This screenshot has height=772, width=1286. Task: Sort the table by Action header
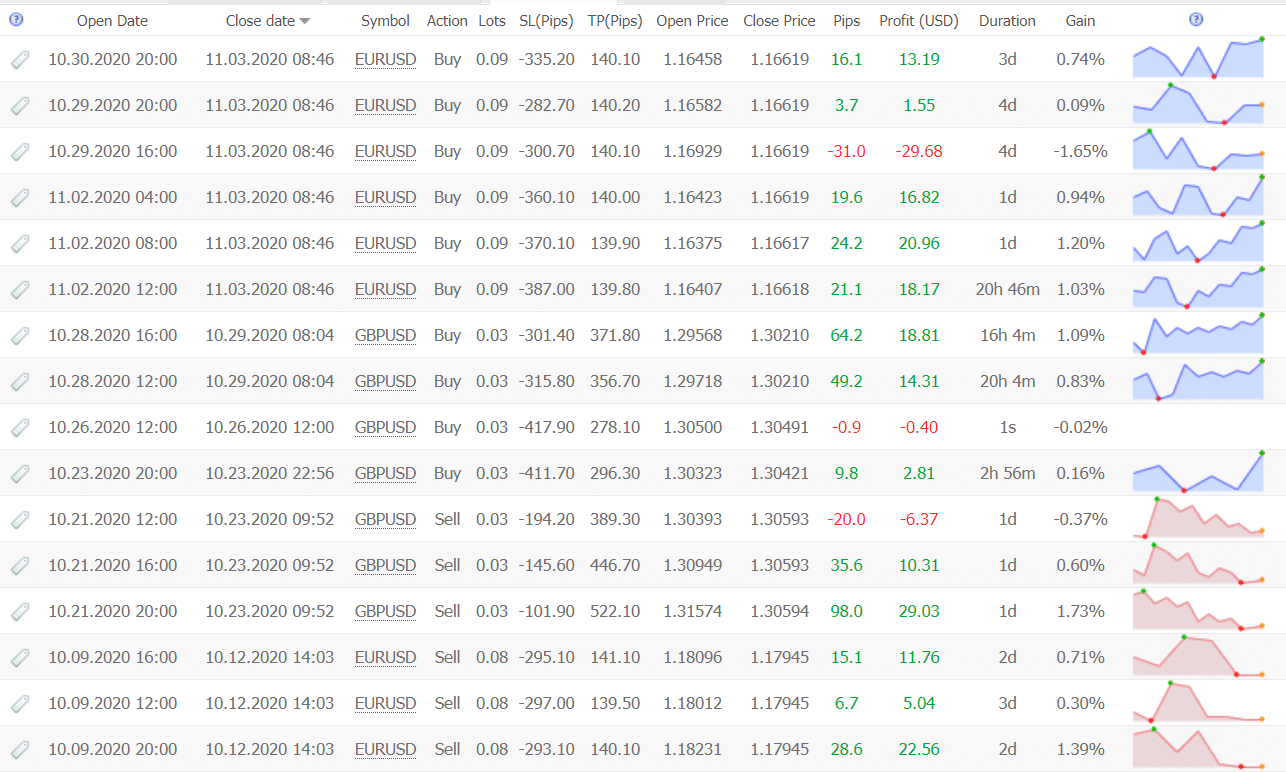[x=447, y=20]
